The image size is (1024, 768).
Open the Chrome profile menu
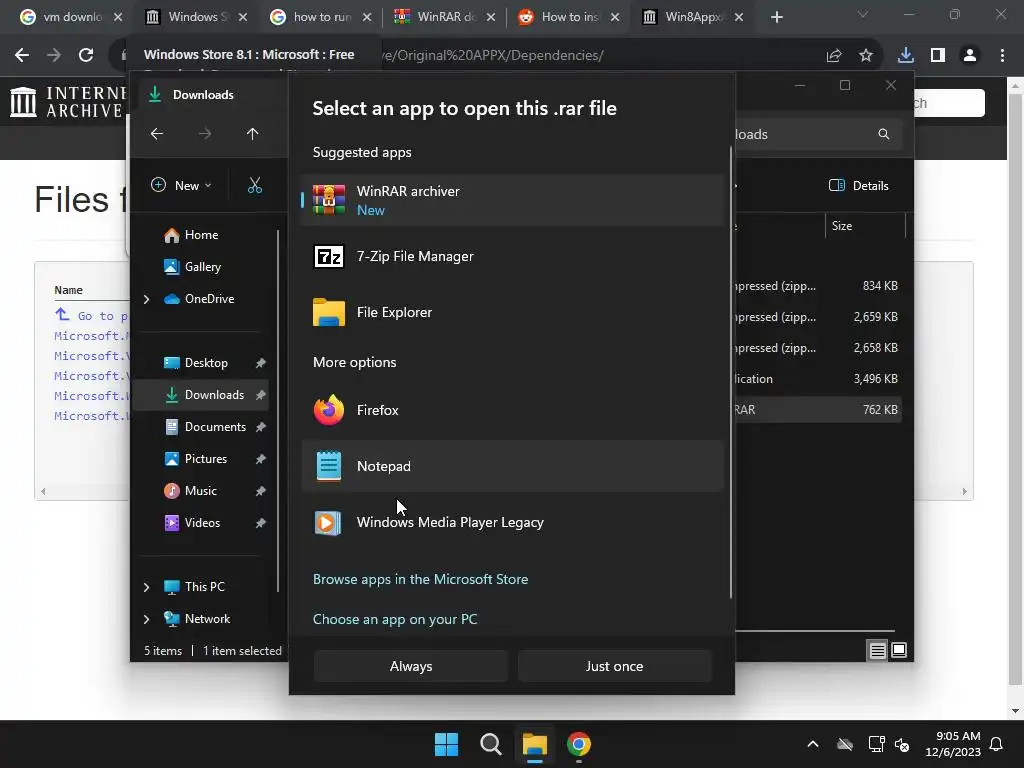(x=970, y=56)
